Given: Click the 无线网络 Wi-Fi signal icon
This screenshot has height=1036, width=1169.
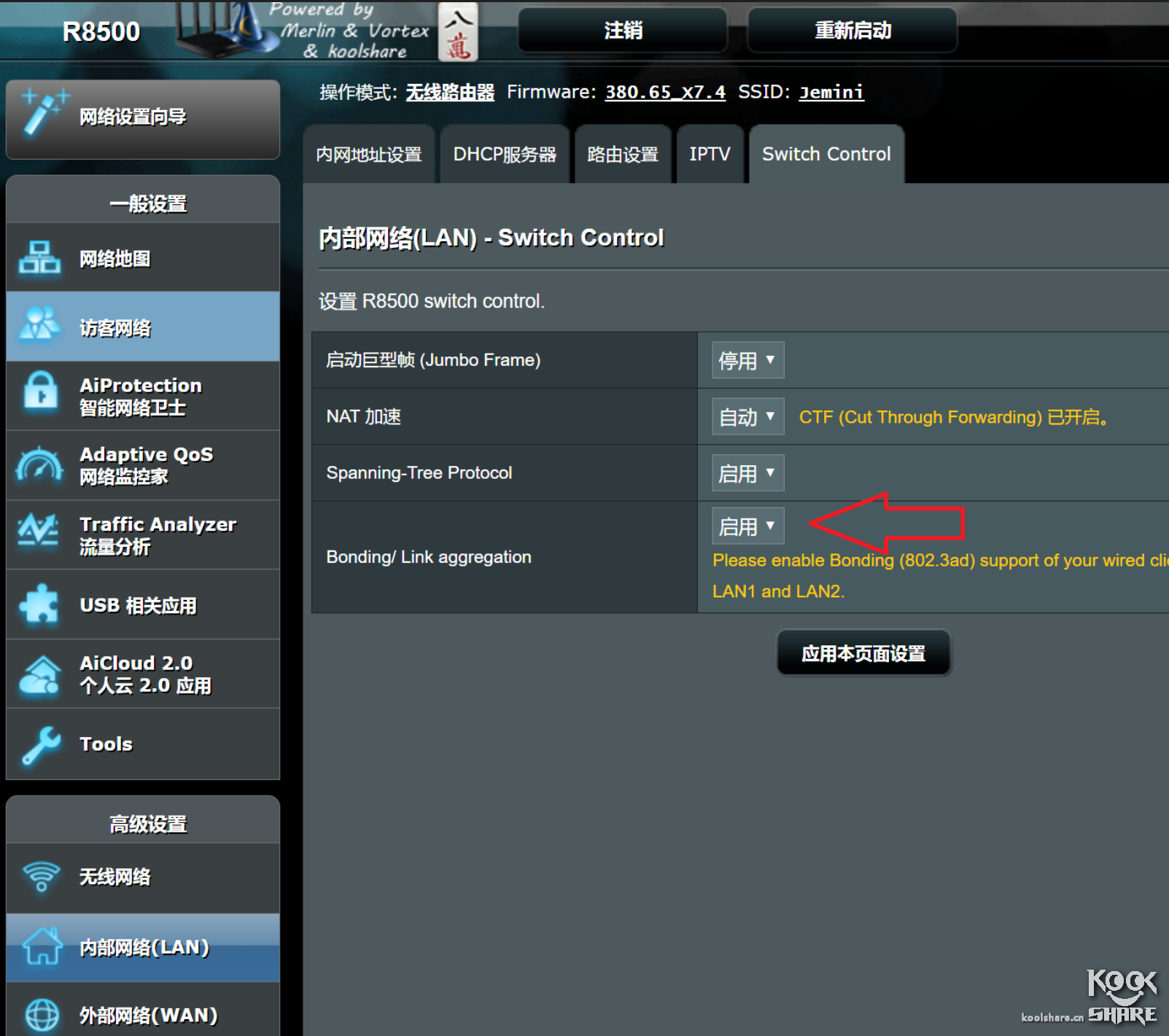Looking at the screenshot, I should click(41, 876).
